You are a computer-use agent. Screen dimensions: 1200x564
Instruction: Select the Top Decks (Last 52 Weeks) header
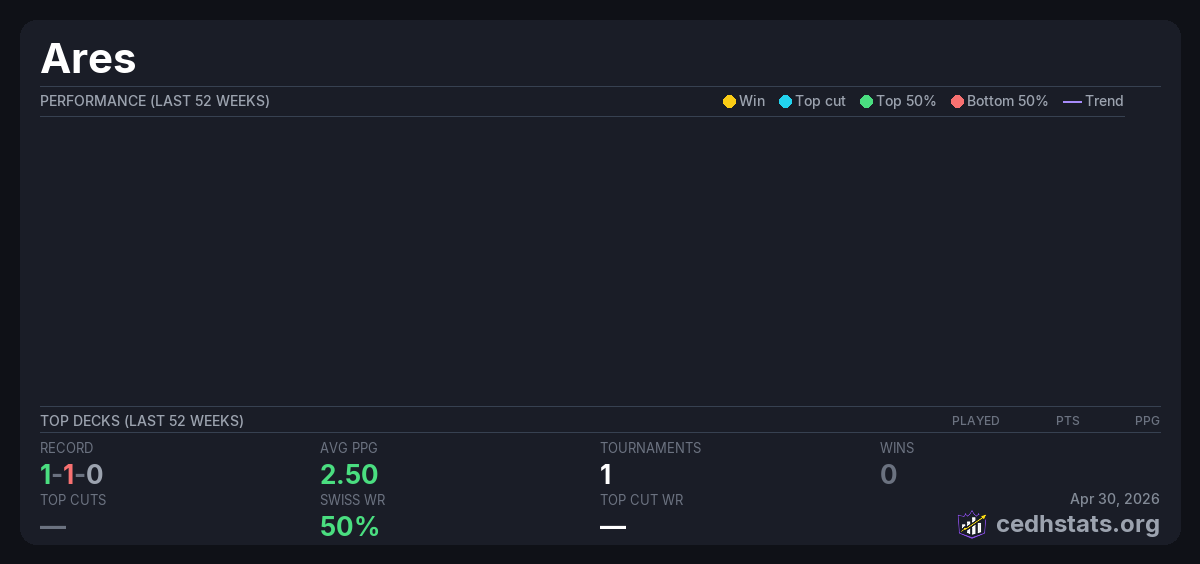point(142,421)
